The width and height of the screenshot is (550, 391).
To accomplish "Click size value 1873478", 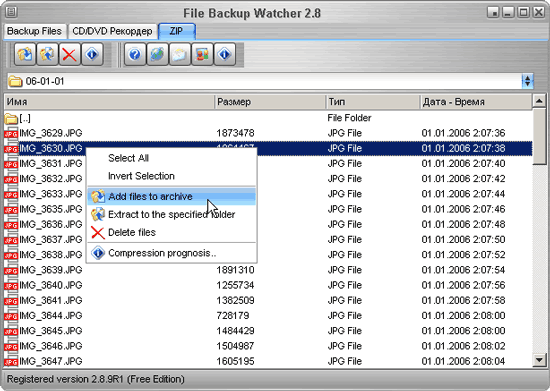I will pyautogui.click(x=235, y=133).
